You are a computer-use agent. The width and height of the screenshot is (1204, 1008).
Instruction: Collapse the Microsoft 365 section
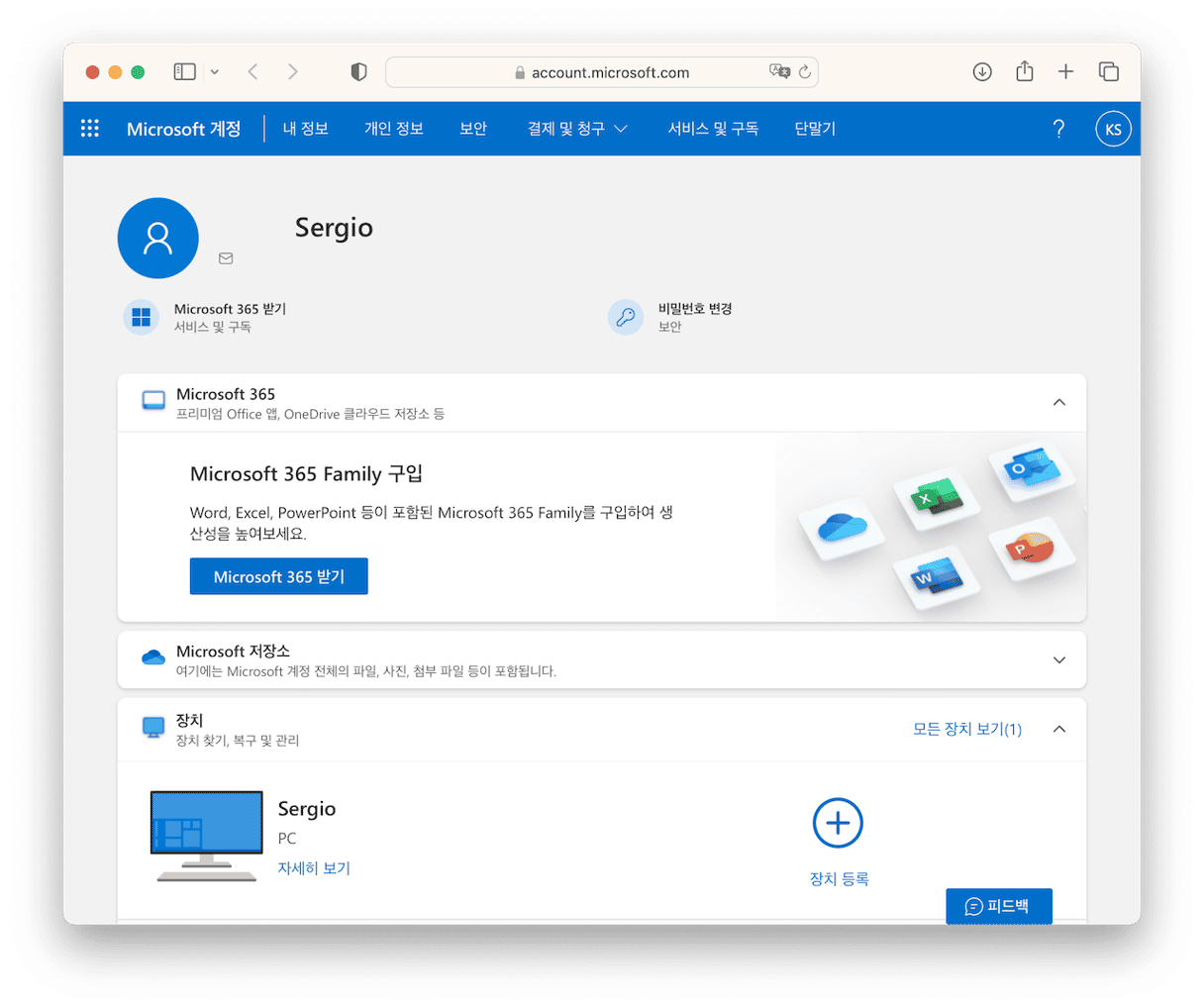[1058, 402]
